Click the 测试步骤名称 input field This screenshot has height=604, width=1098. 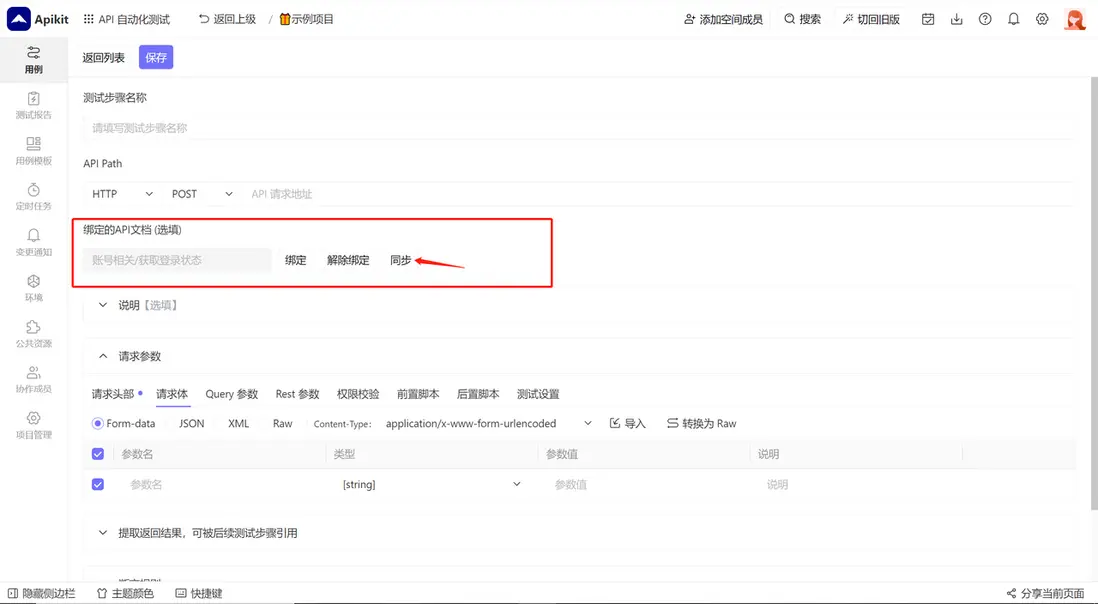577,128
